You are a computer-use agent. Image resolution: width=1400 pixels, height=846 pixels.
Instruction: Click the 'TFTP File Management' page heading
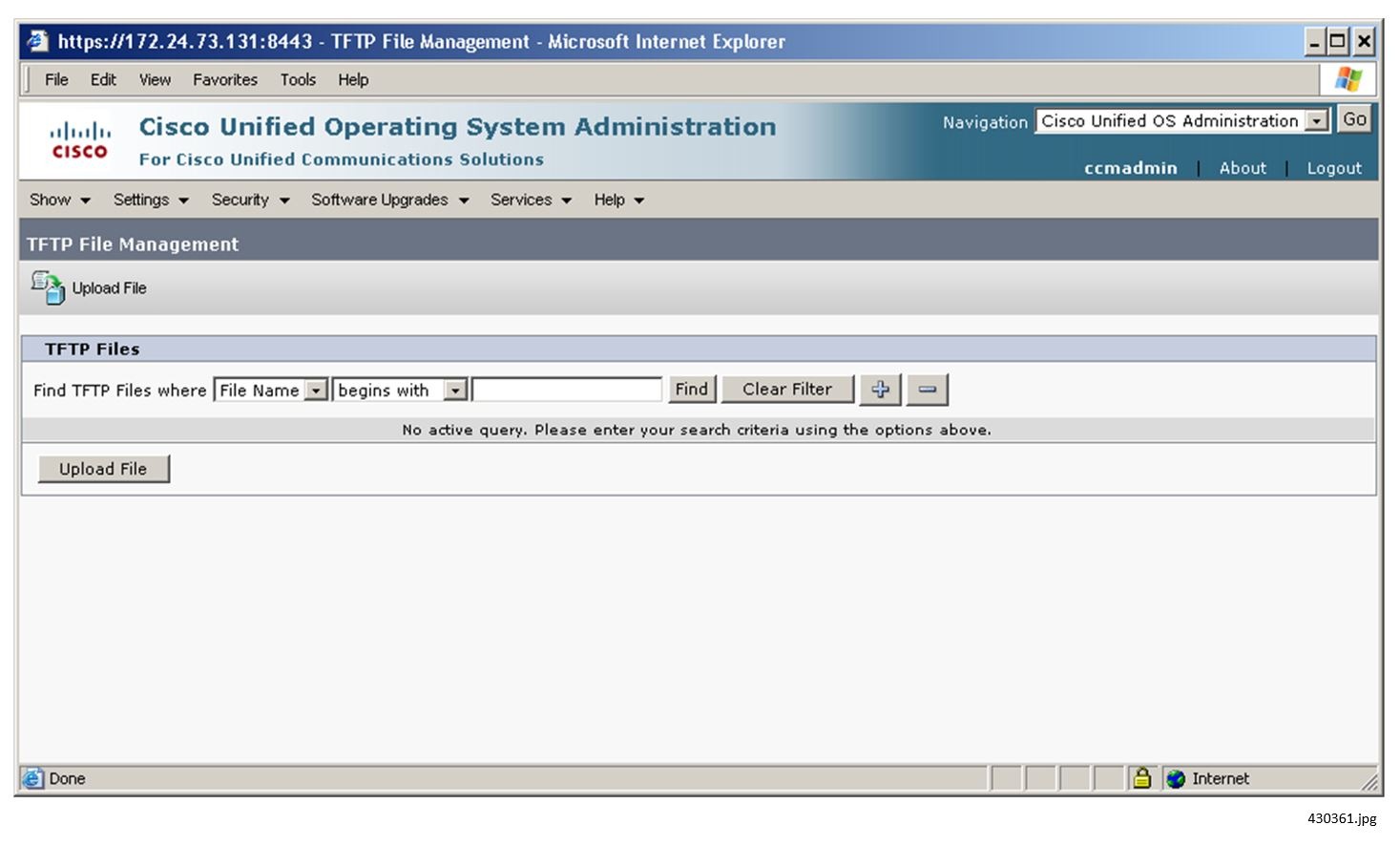[133, 244]
